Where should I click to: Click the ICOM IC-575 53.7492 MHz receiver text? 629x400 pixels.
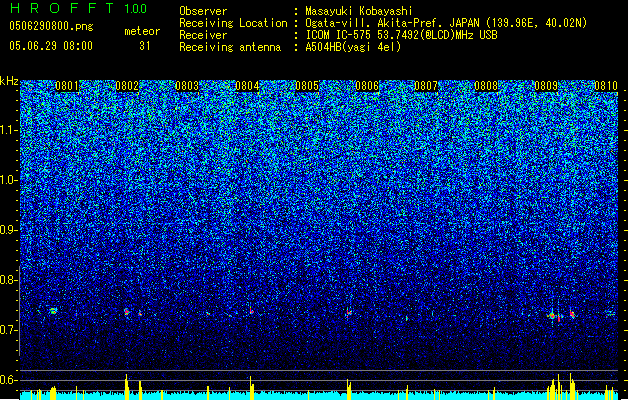(x=401, y=35)
